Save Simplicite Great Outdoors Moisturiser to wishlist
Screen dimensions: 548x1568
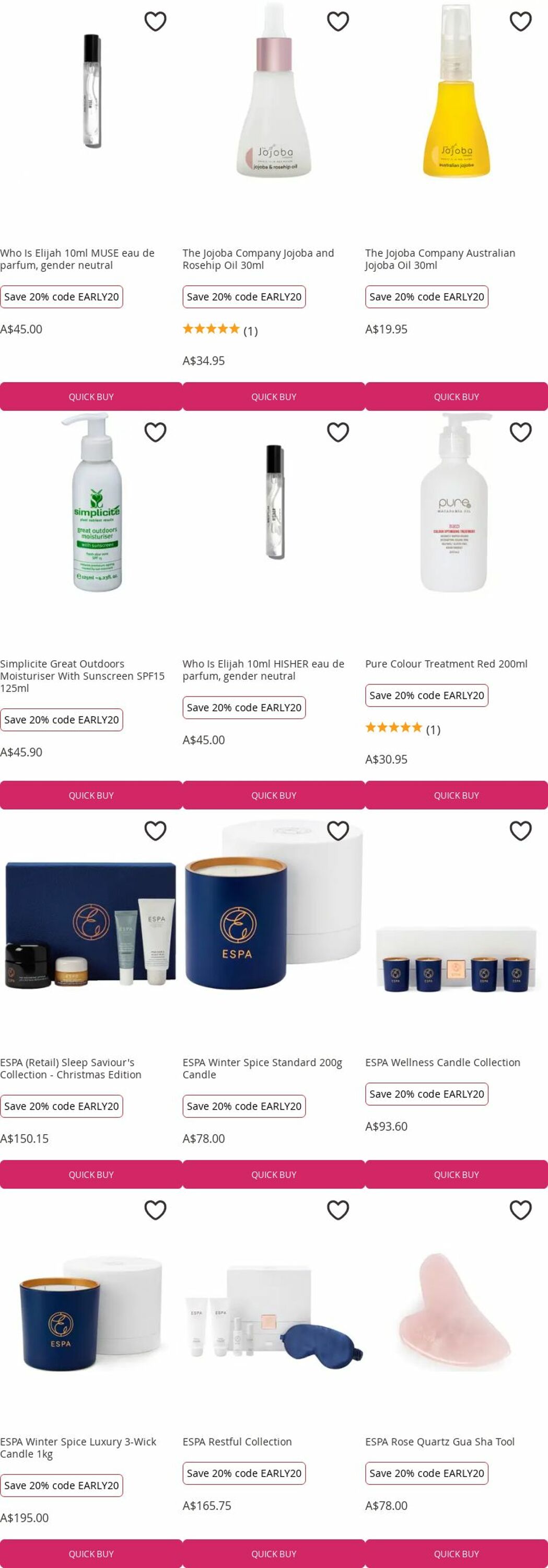pyautogui.click(x=155, y=432)
